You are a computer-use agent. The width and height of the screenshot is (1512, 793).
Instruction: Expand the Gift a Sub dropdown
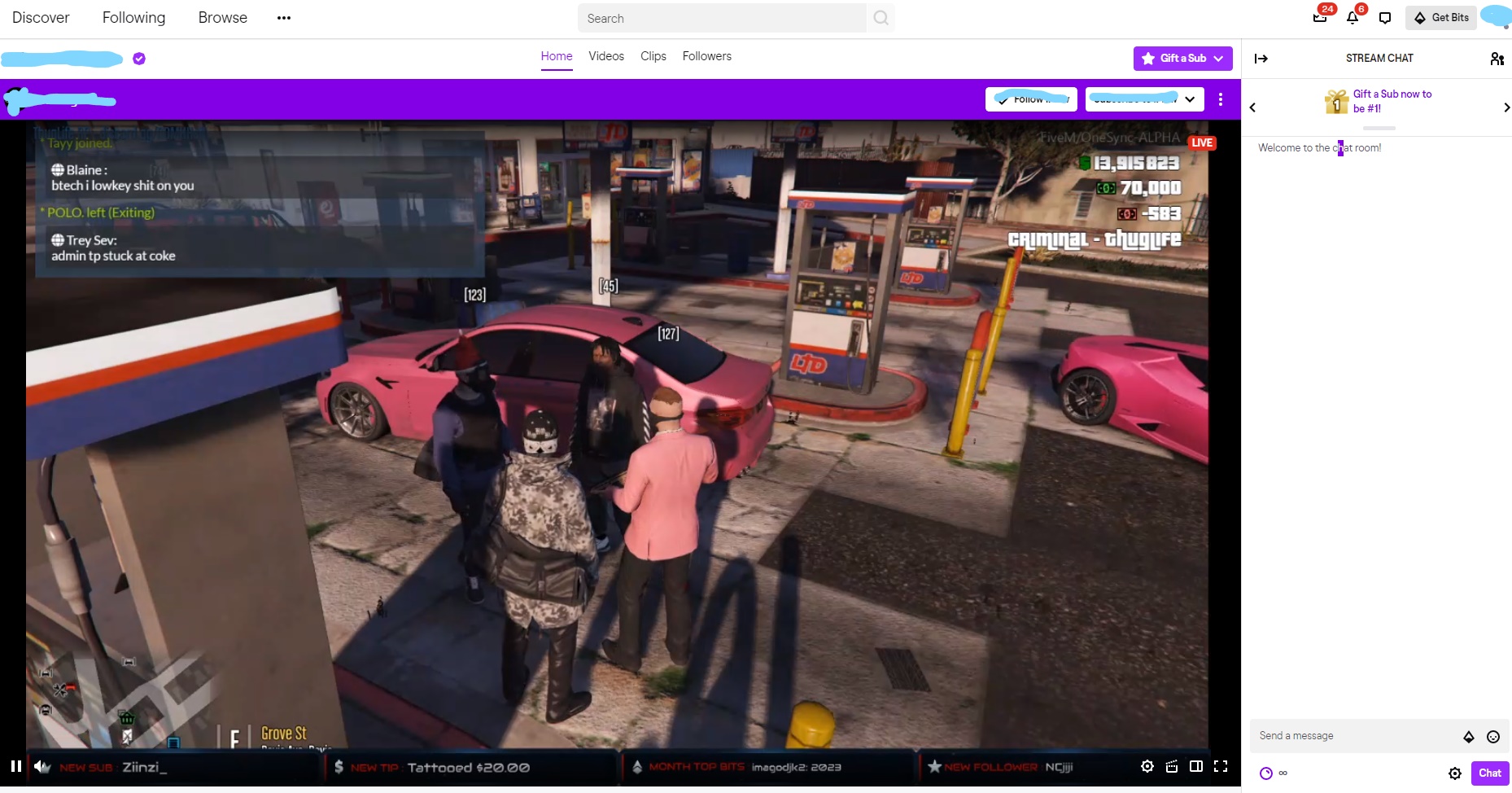[x=1218, y=59]
